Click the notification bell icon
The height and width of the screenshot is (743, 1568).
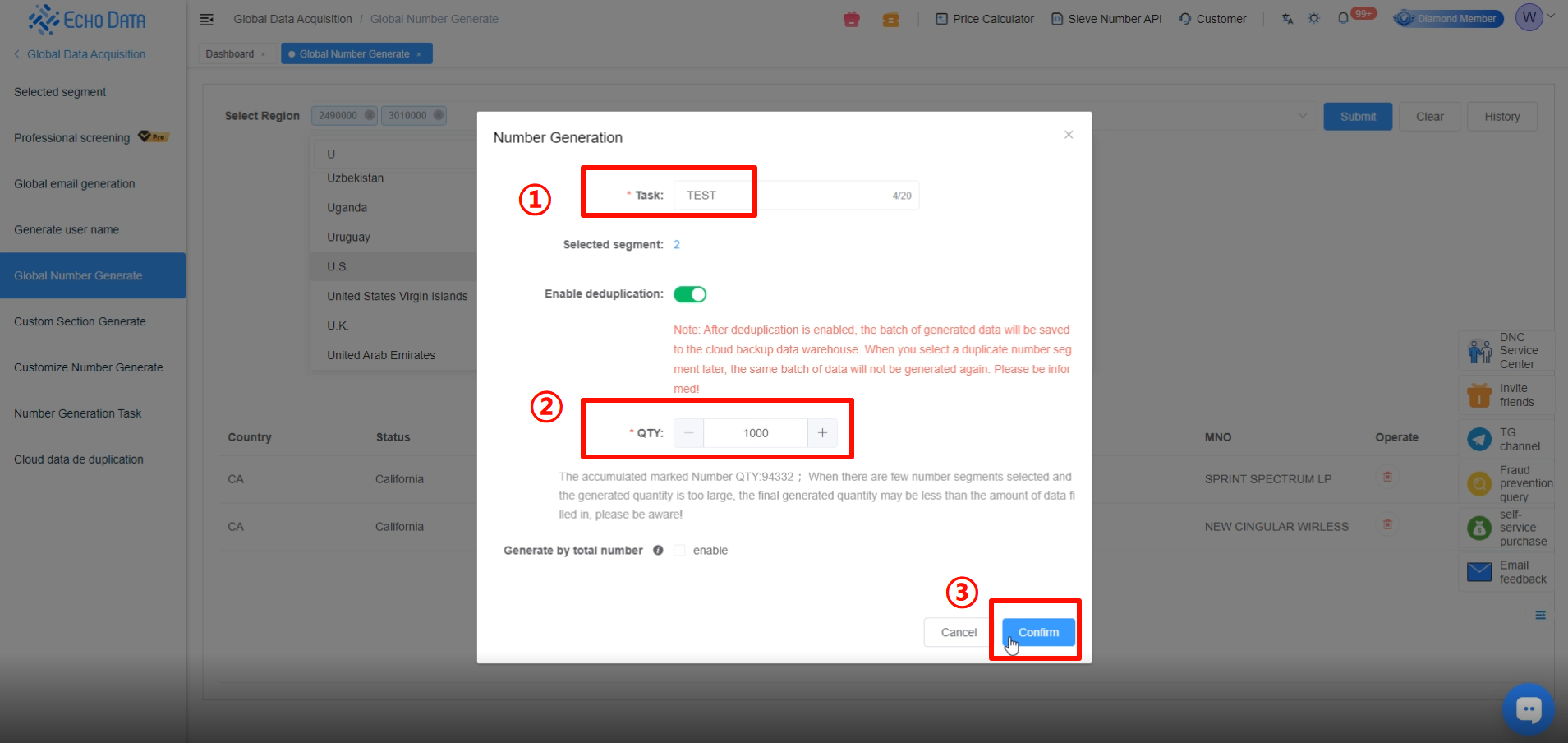point(1343,18)
